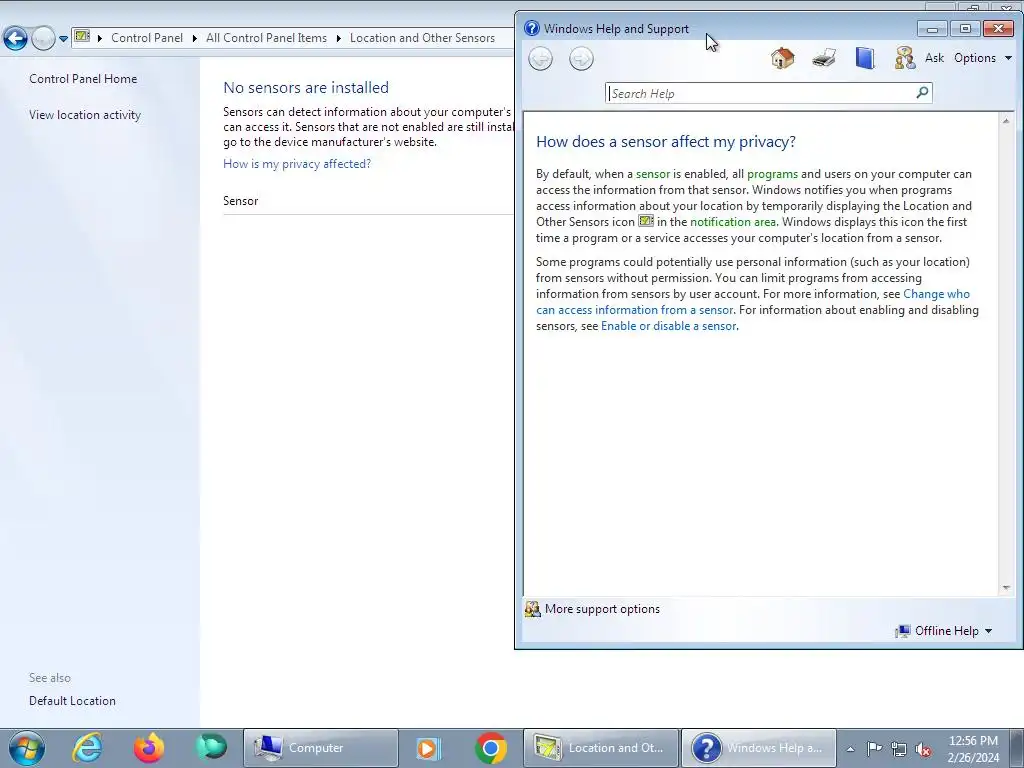Expand breadcrumb arrow after Control Panel

[195, 38]
